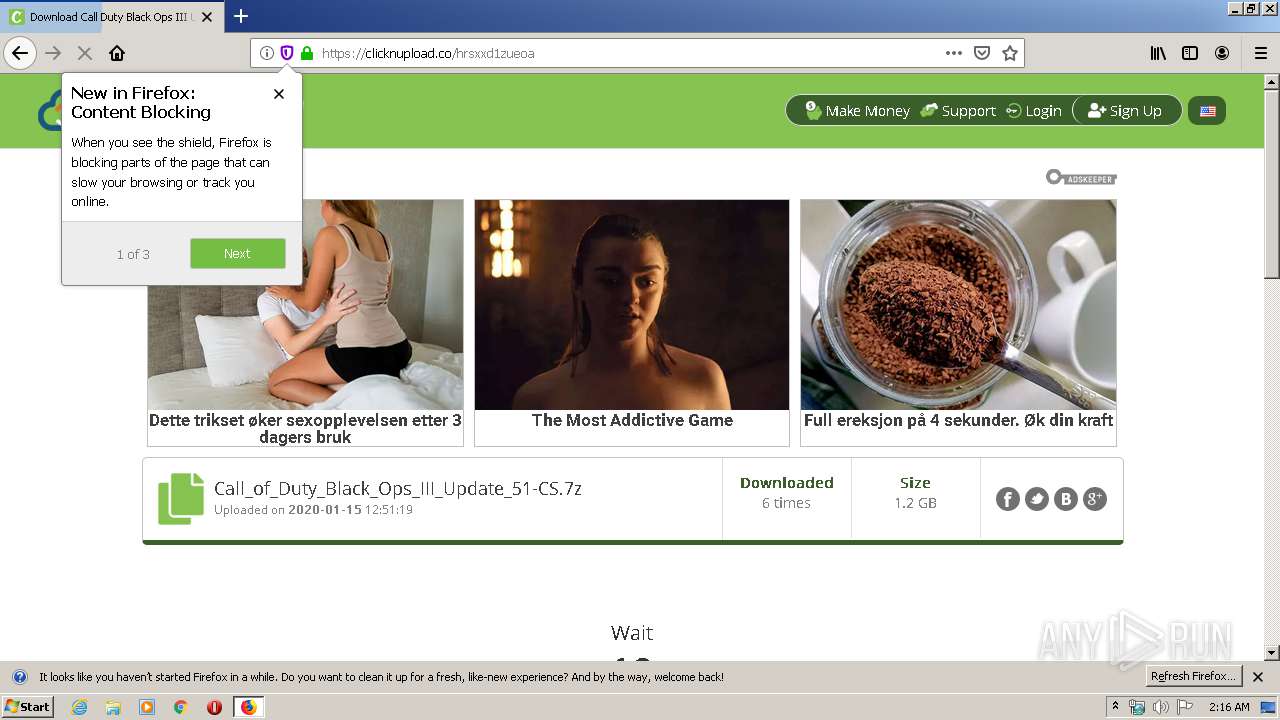
Task: Share file on Facebook
Action: [1008, 499]
